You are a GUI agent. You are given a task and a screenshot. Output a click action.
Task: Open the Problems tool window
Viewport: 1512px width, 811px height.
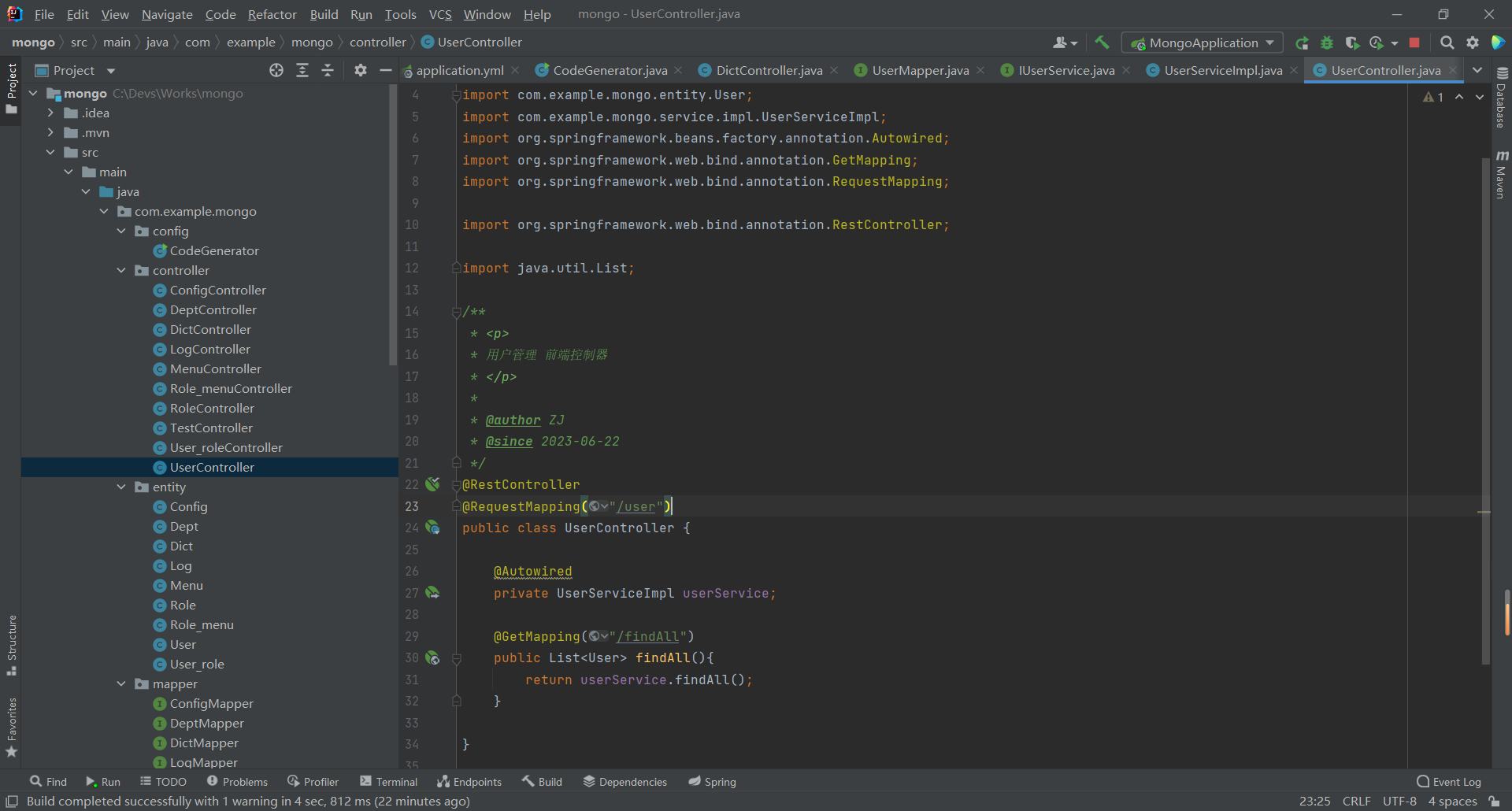point(237,781)
